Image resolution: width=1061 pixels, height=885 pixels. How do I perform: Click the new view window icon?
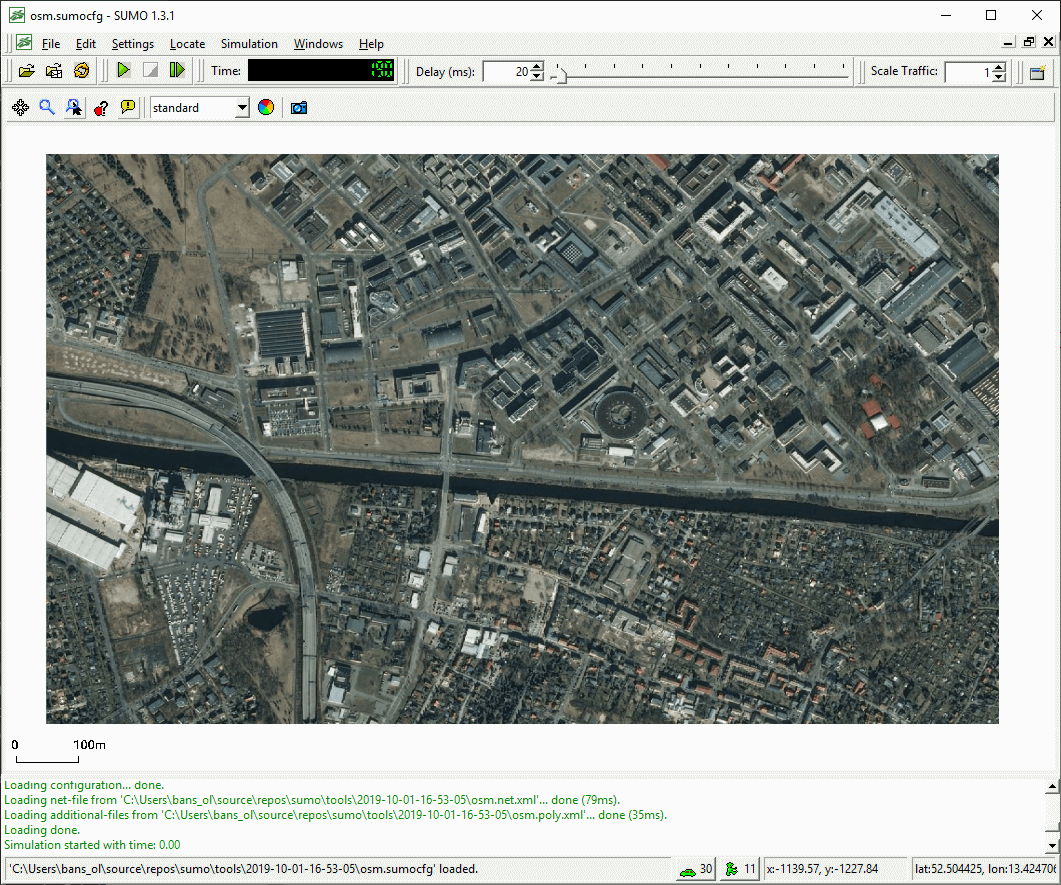point(1037,72)
